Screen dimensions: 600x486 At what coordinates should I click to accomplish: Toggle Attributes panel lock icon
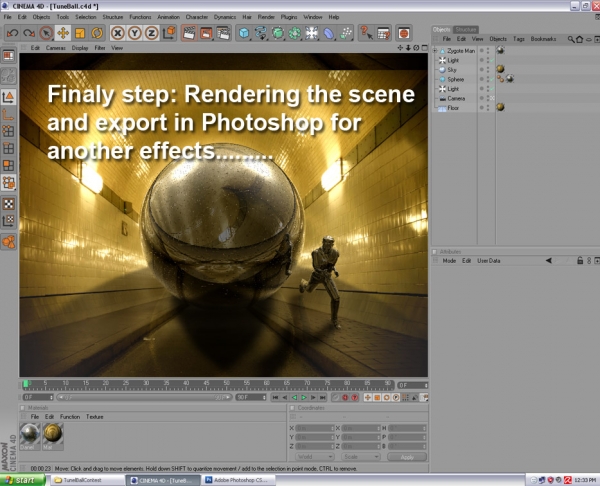[580, 261]
